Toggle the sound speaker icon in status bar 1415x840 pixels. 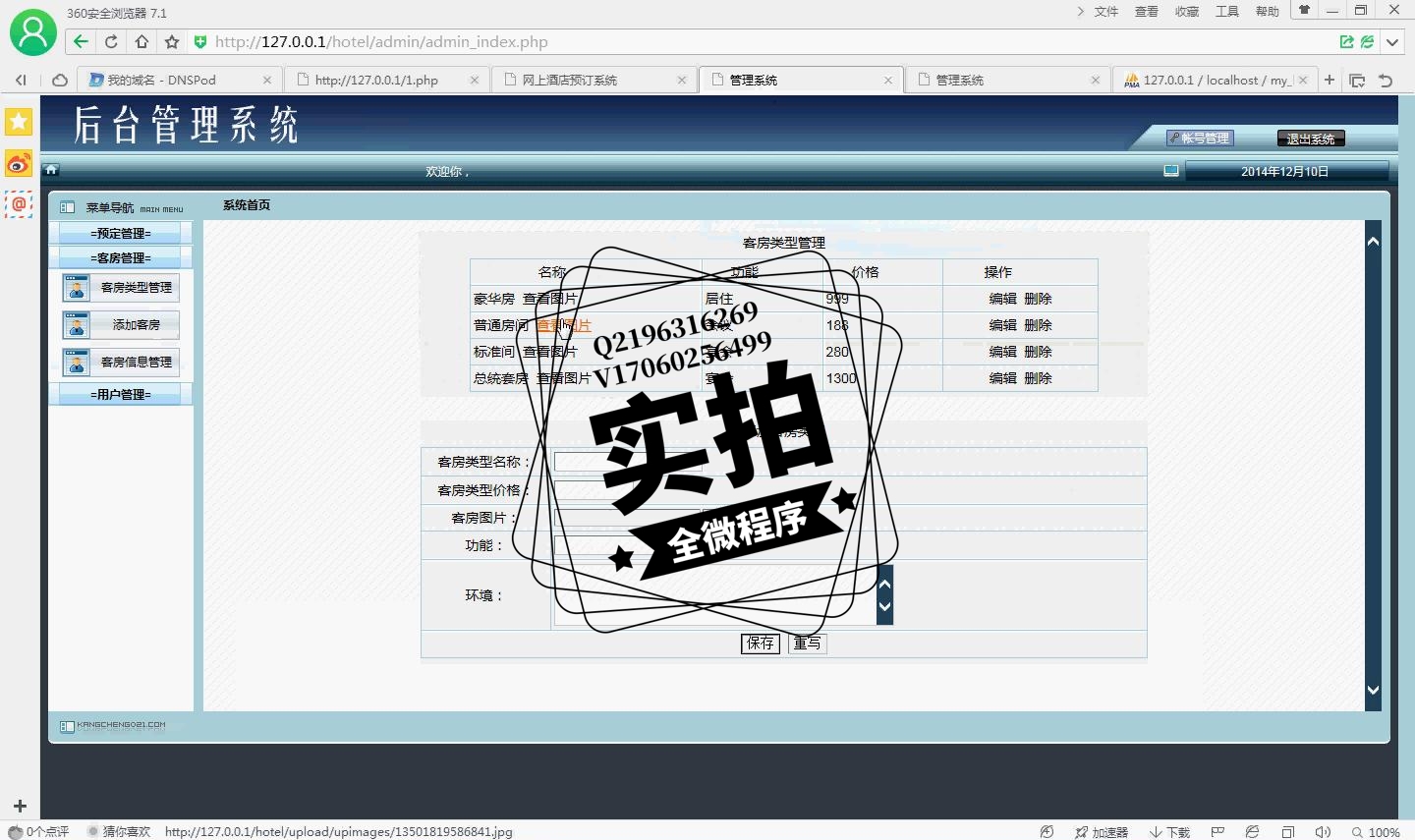tap(1323, 832)
